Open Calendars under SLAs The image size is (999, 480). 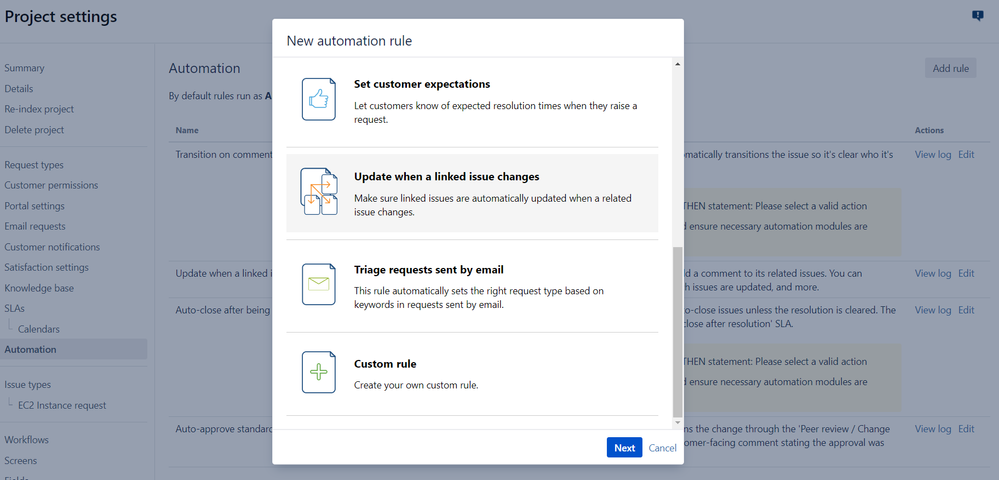[39, 329]
